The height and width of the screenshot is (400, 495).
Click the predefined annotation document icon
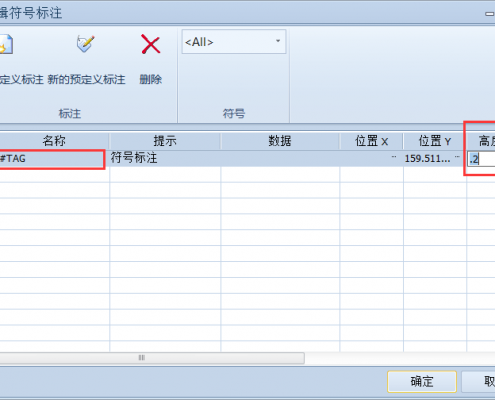6,44
